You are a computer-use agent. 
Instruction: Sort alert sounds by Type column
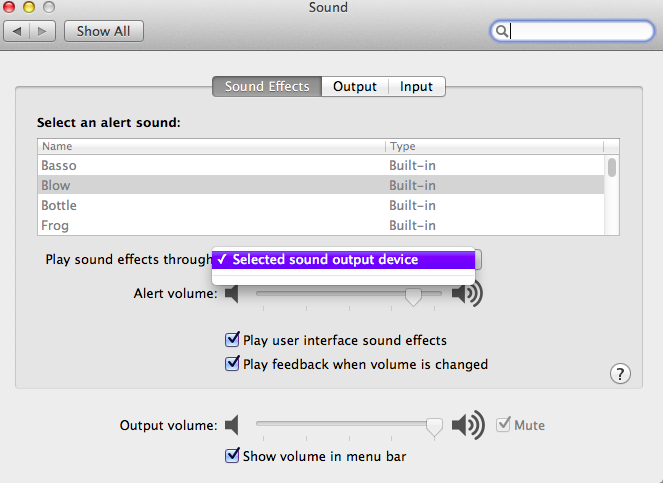point(494,146)
